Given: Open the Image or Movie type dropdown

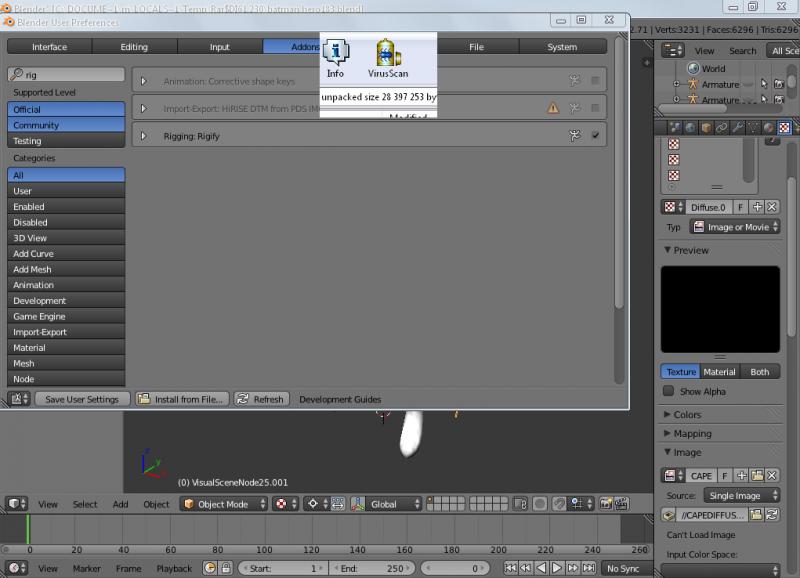Looking at the screenshot, I should 735,227.
